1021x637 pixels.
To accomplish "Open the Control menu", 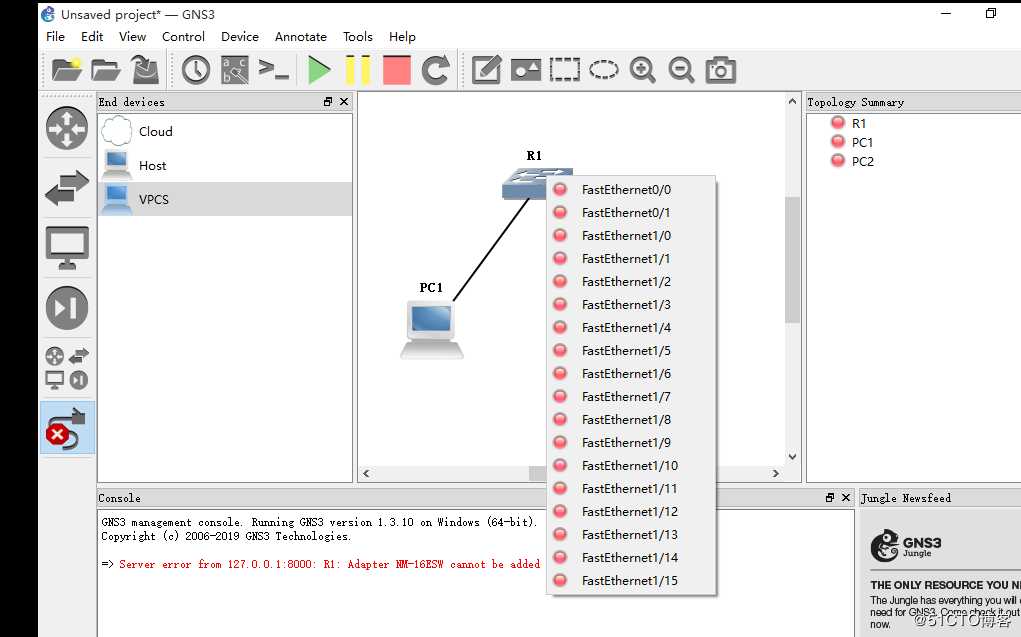I will [183, 36].
